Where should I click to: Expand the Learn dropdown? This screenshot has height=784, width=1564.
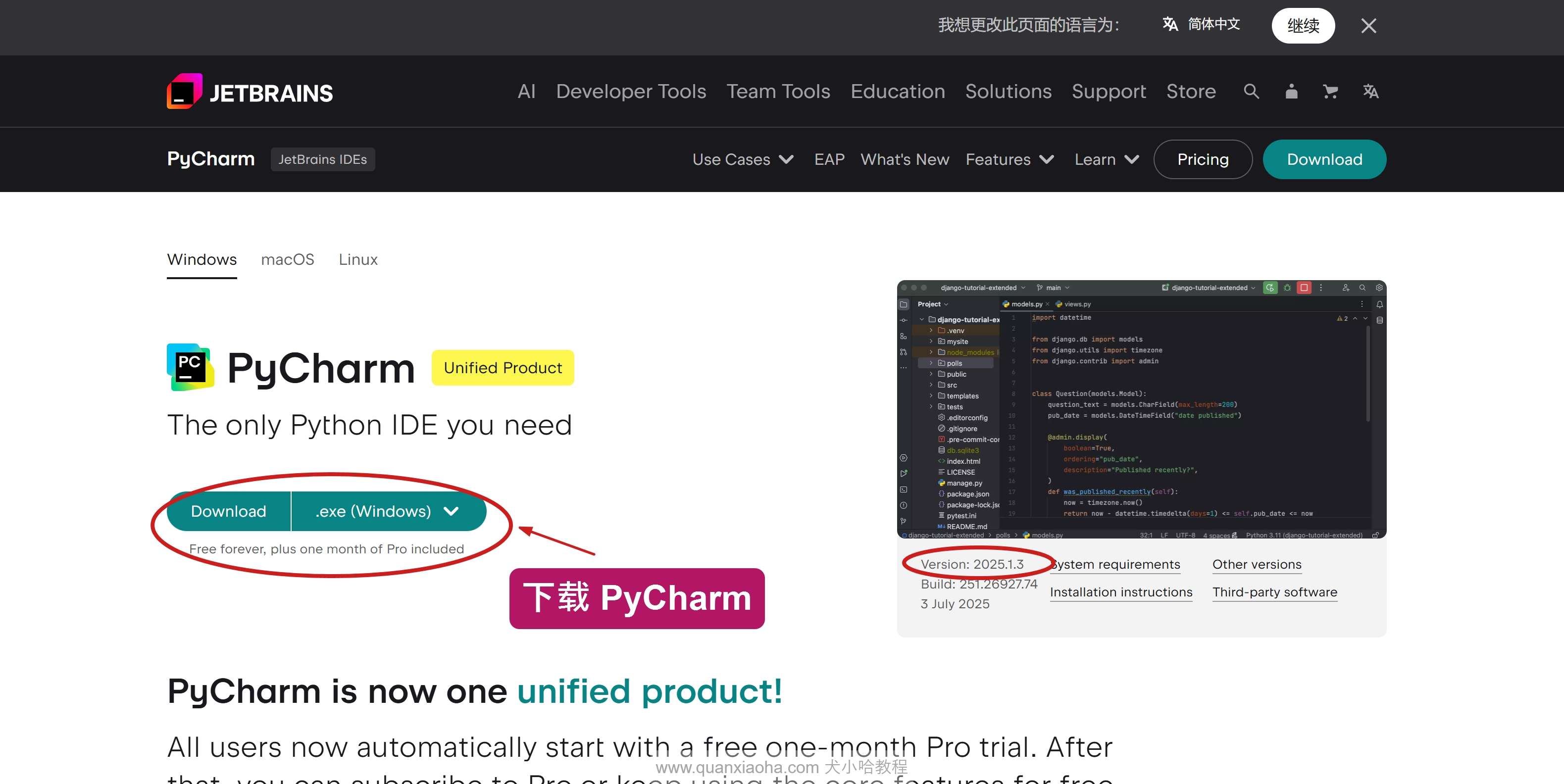coord(1106,159)
